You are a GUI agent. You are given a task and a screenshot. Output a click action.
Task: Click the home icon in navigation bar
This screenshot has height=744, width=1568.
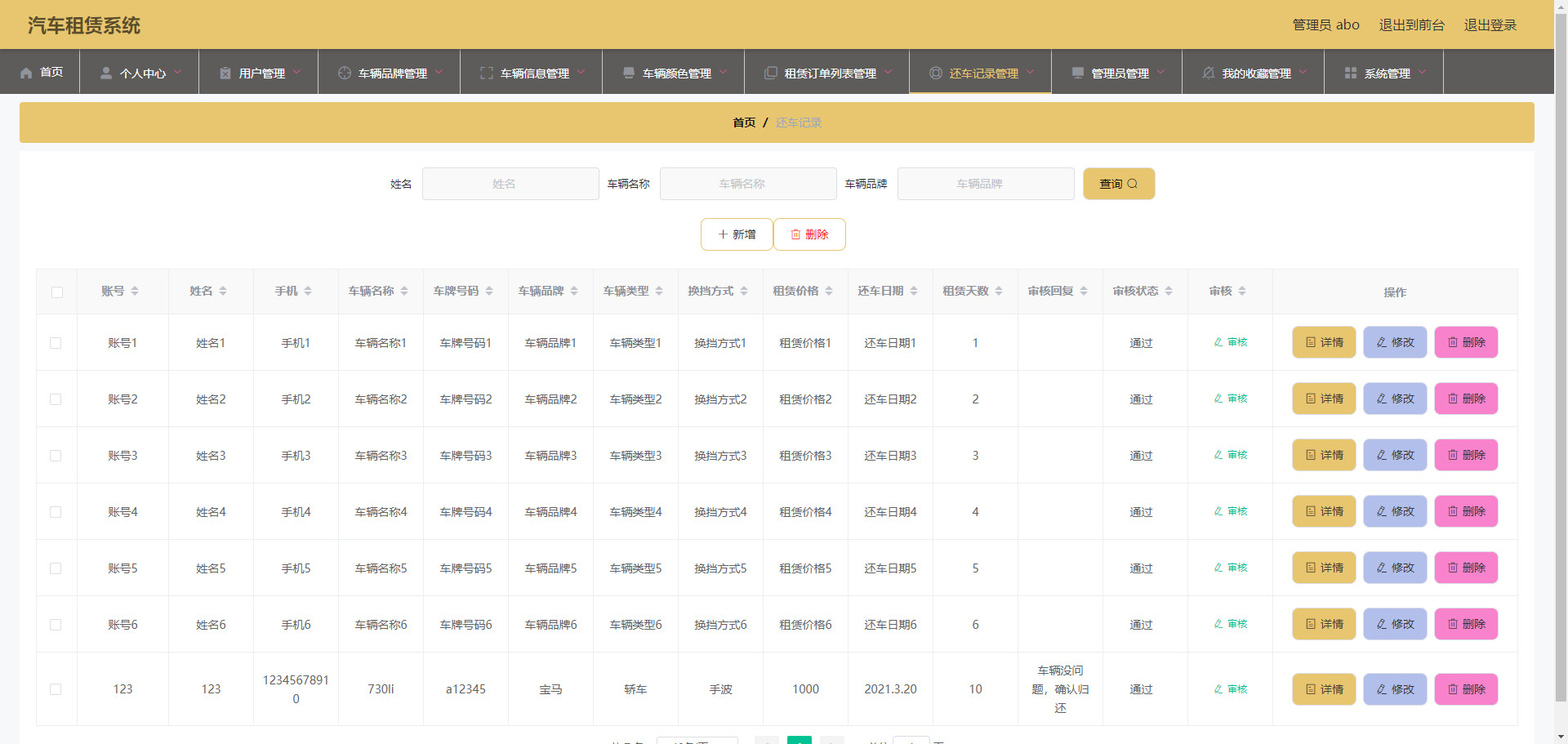(26, 73)
